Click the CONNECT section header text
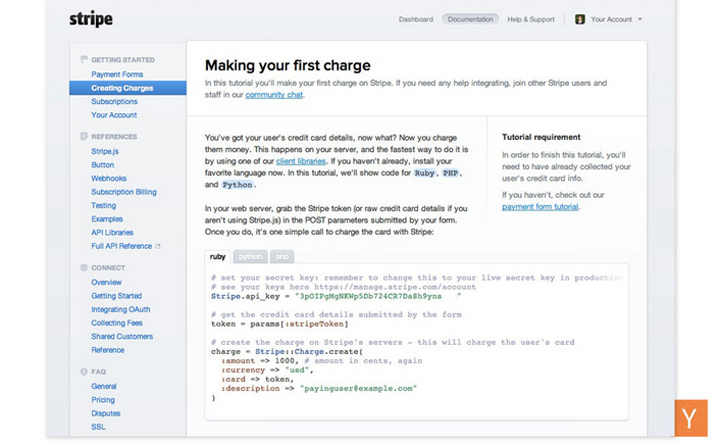The height and width of the screenshot is (447, 720). (108, 267)
